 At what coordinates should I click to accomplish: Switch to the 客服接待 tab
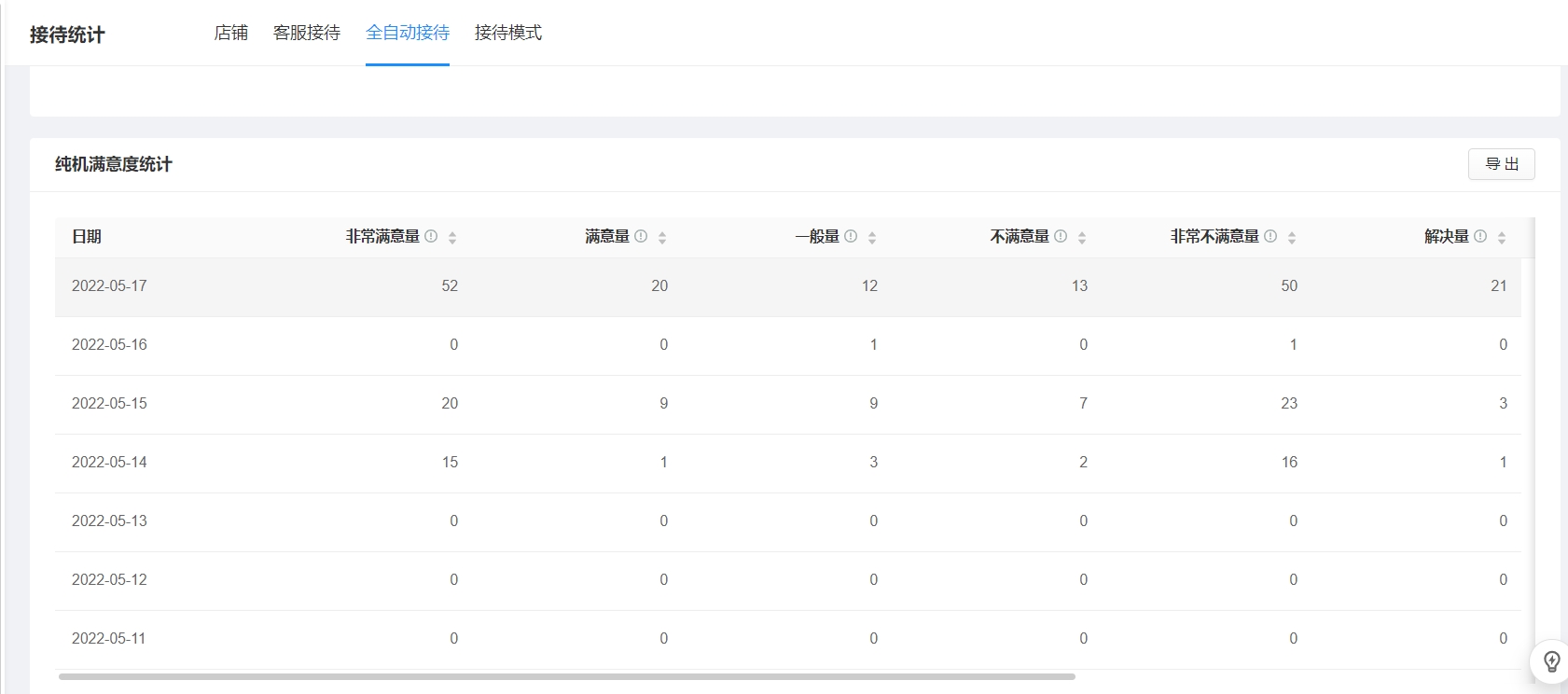click(307, 33)
